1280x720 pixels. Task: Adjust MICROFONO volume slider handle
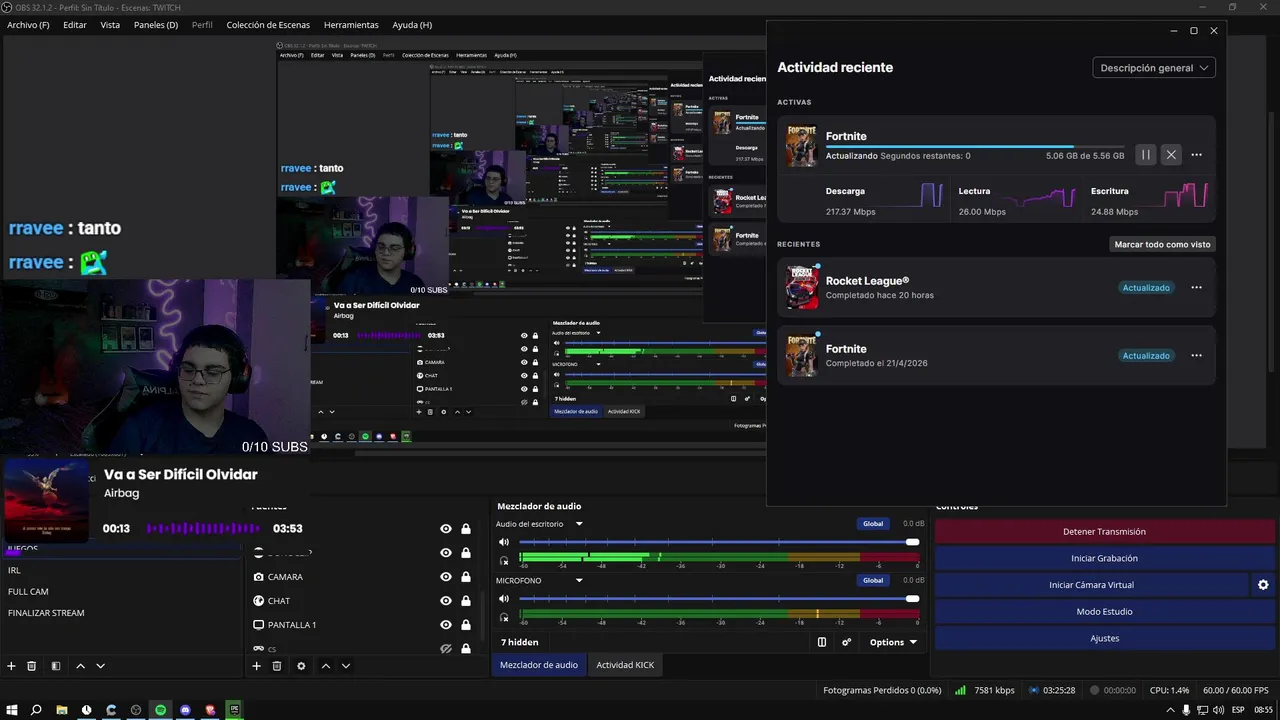(x=912, y=599)
